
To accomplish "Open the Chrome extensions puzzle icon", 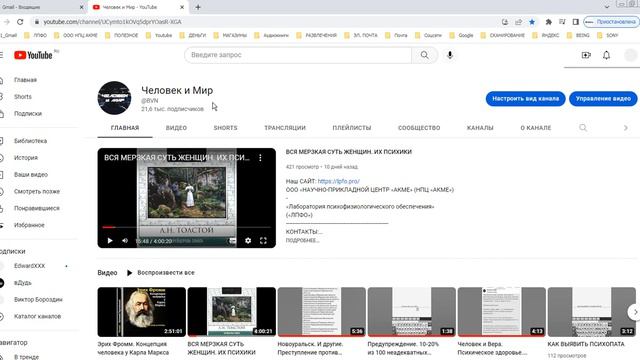I will click(549, 22).
